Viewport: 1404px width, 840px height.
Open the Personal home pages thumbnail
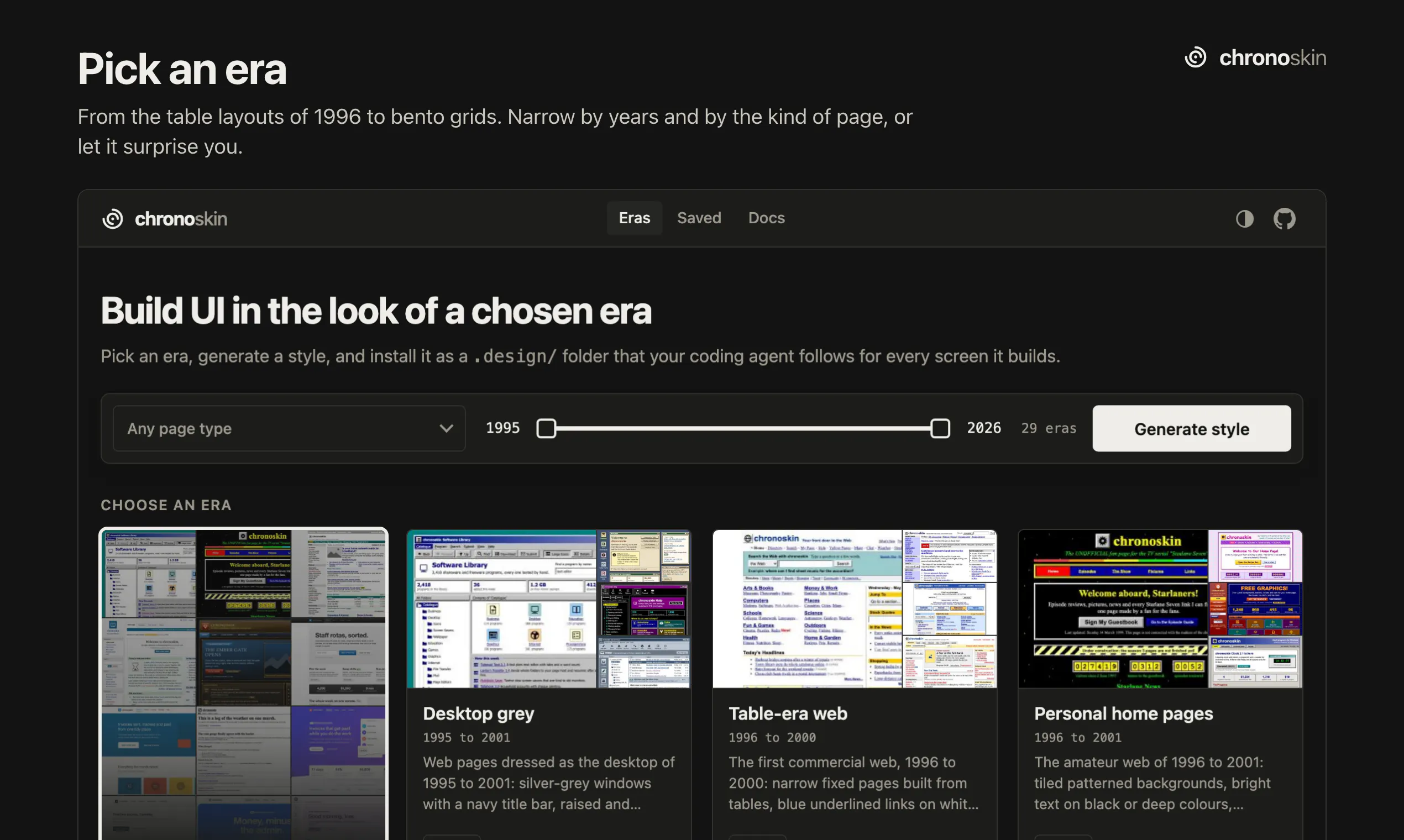click(1160, 608)
